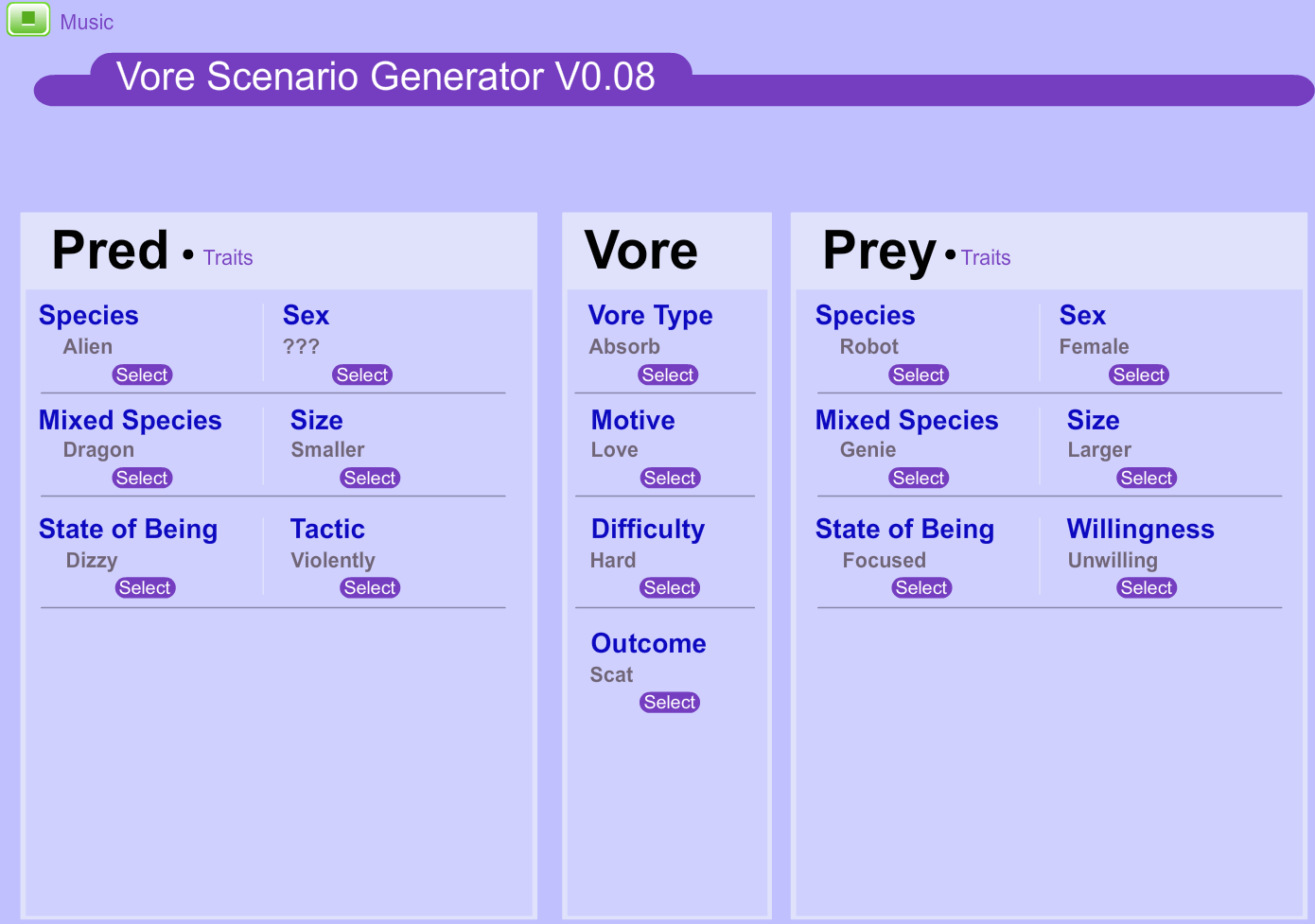Screen dimensions: 1315x924
Task: Click the Genie mixed species value
Action: [x=868, y=449]
